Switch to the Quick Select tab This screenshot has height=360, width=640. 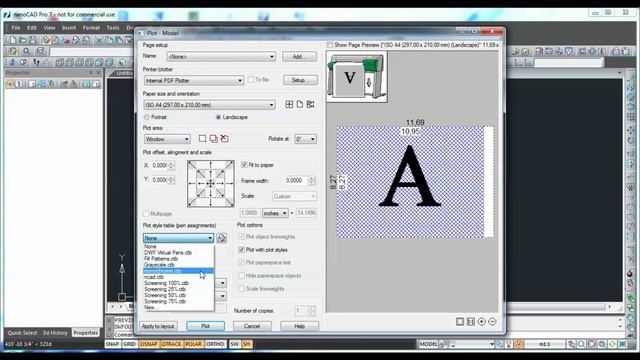tap(22, 333)
